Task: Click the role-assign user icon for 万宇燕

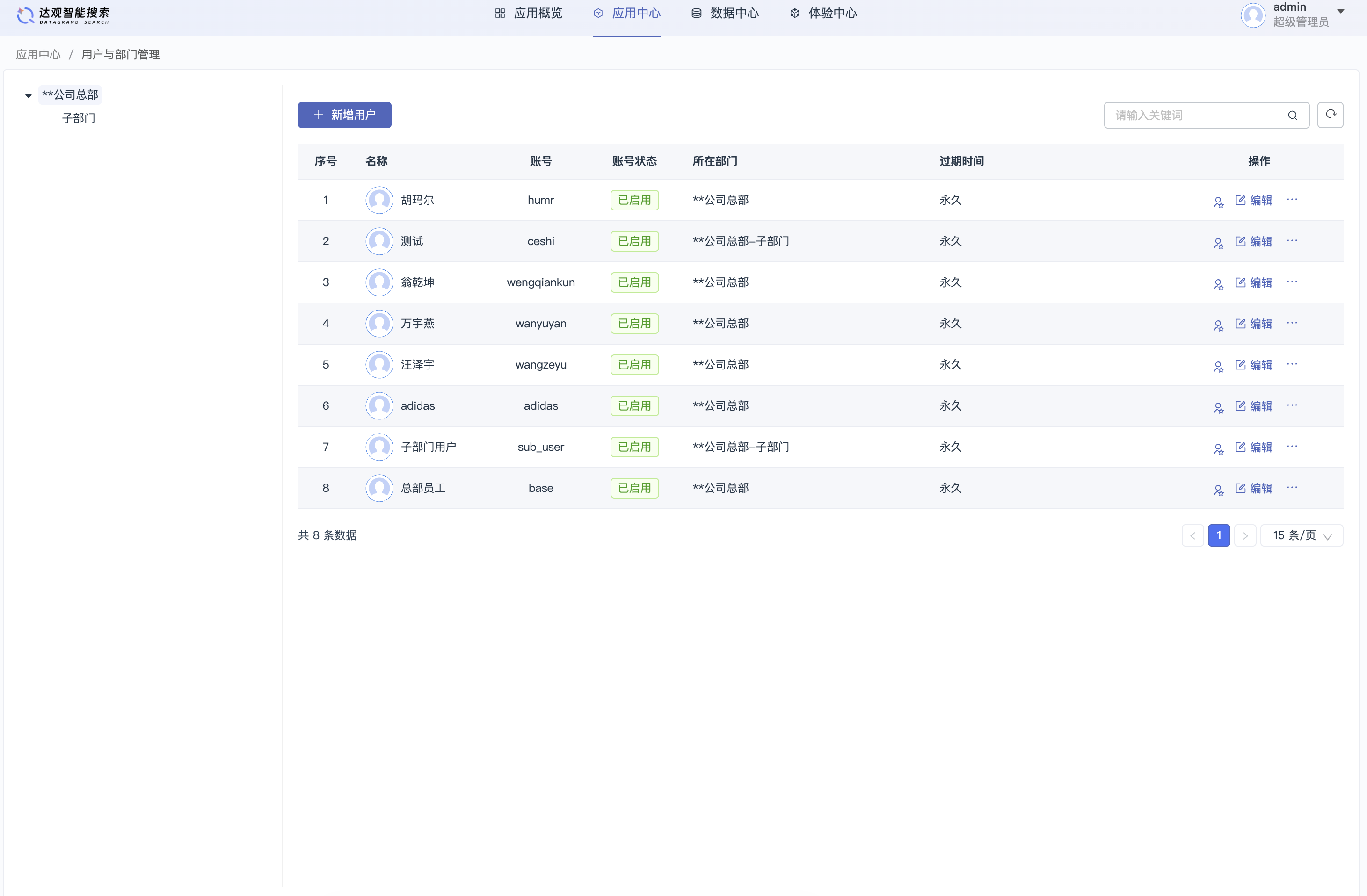Action: click(1218, 325)
